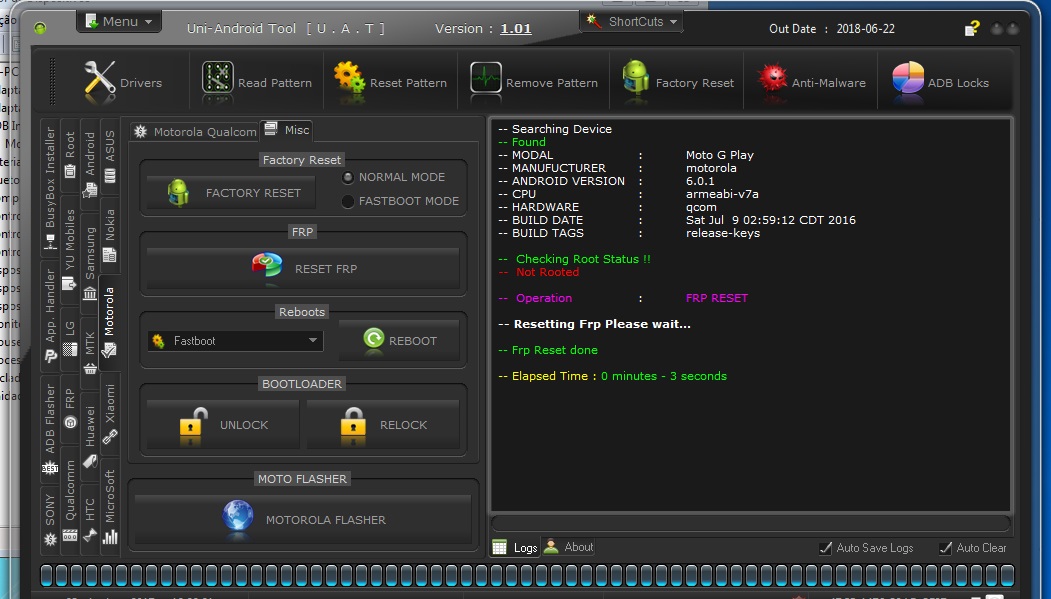Open the Drivers tool

click(123, 82)
